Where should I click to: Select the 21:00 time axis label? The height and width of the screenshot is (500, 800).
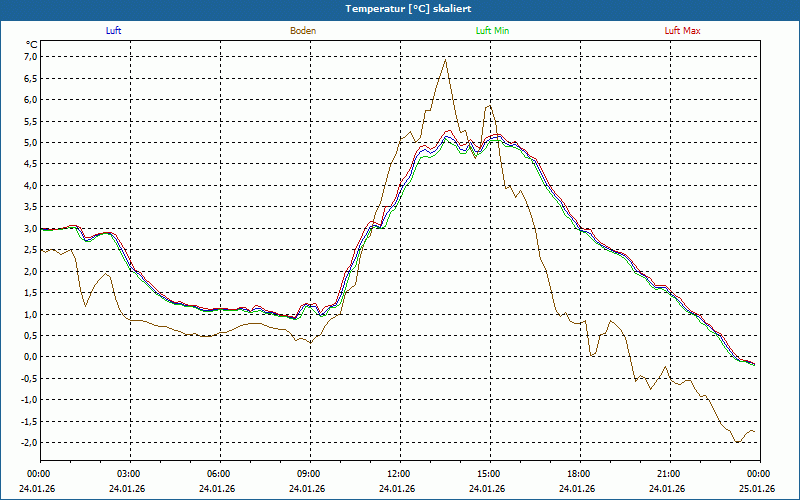pos(669,474)
